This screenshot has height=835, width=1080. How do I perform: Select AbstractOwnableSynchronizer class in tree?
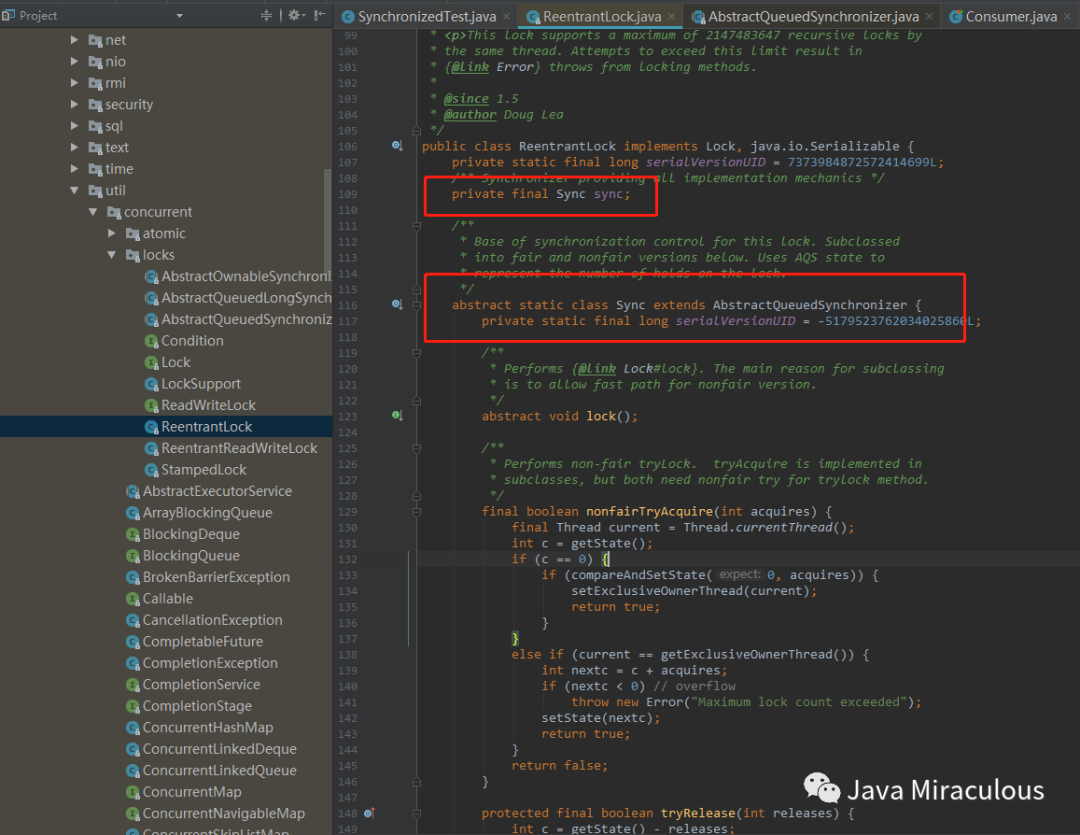(x=238, y=276)
